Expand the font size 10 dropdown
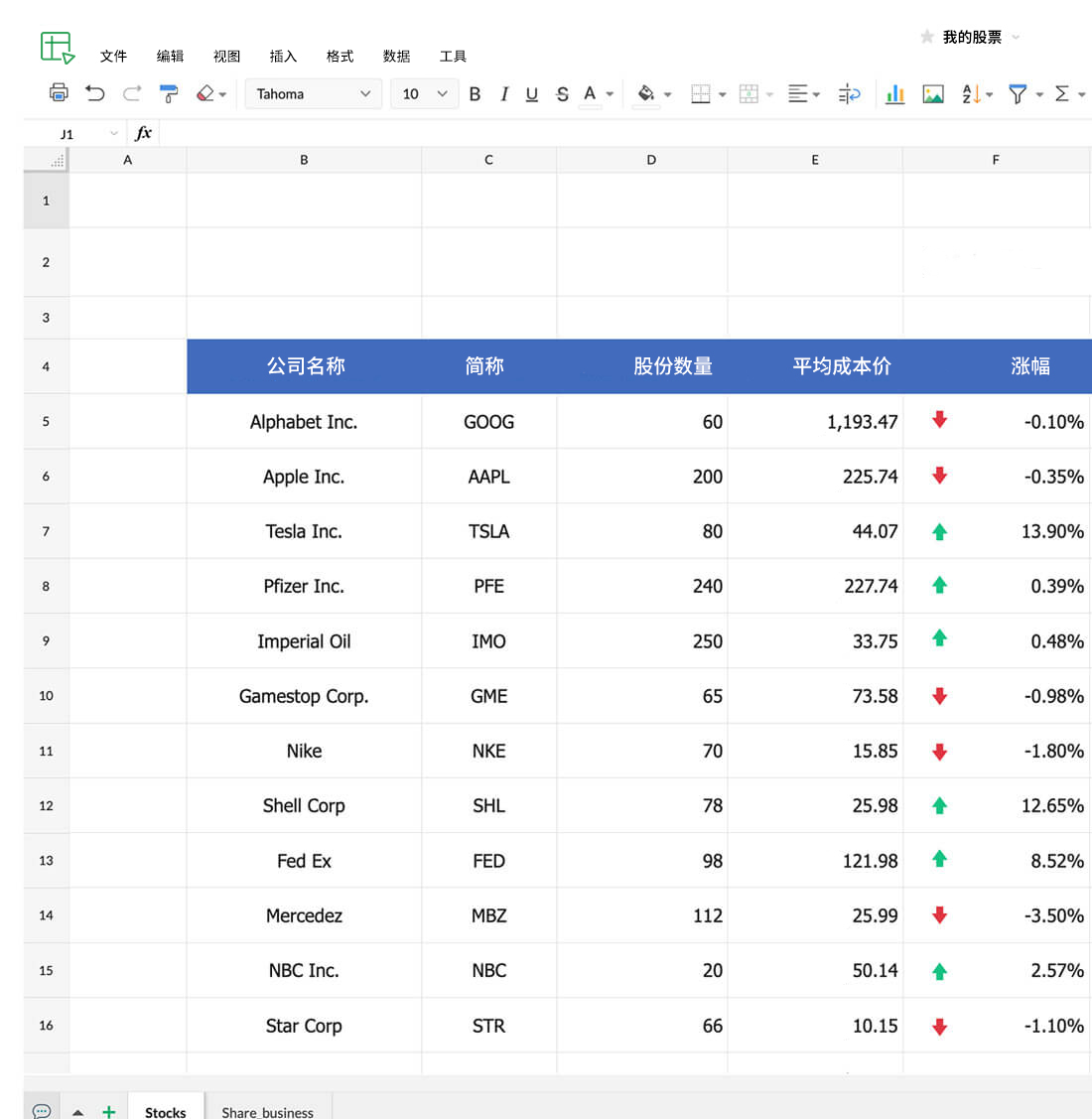The width and height of the screenshot is (1092, 1119). 442,93
